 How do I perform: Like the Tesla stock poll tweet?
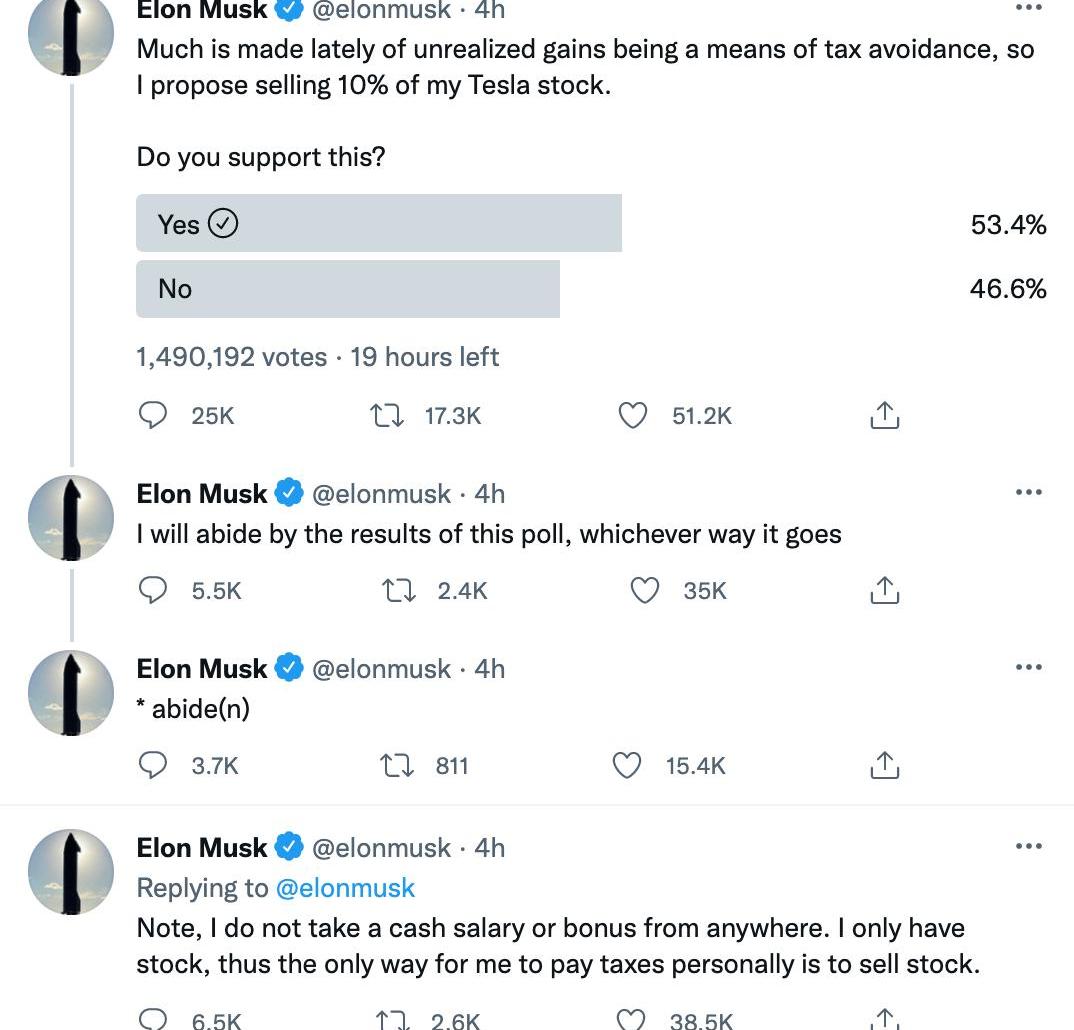632,415
